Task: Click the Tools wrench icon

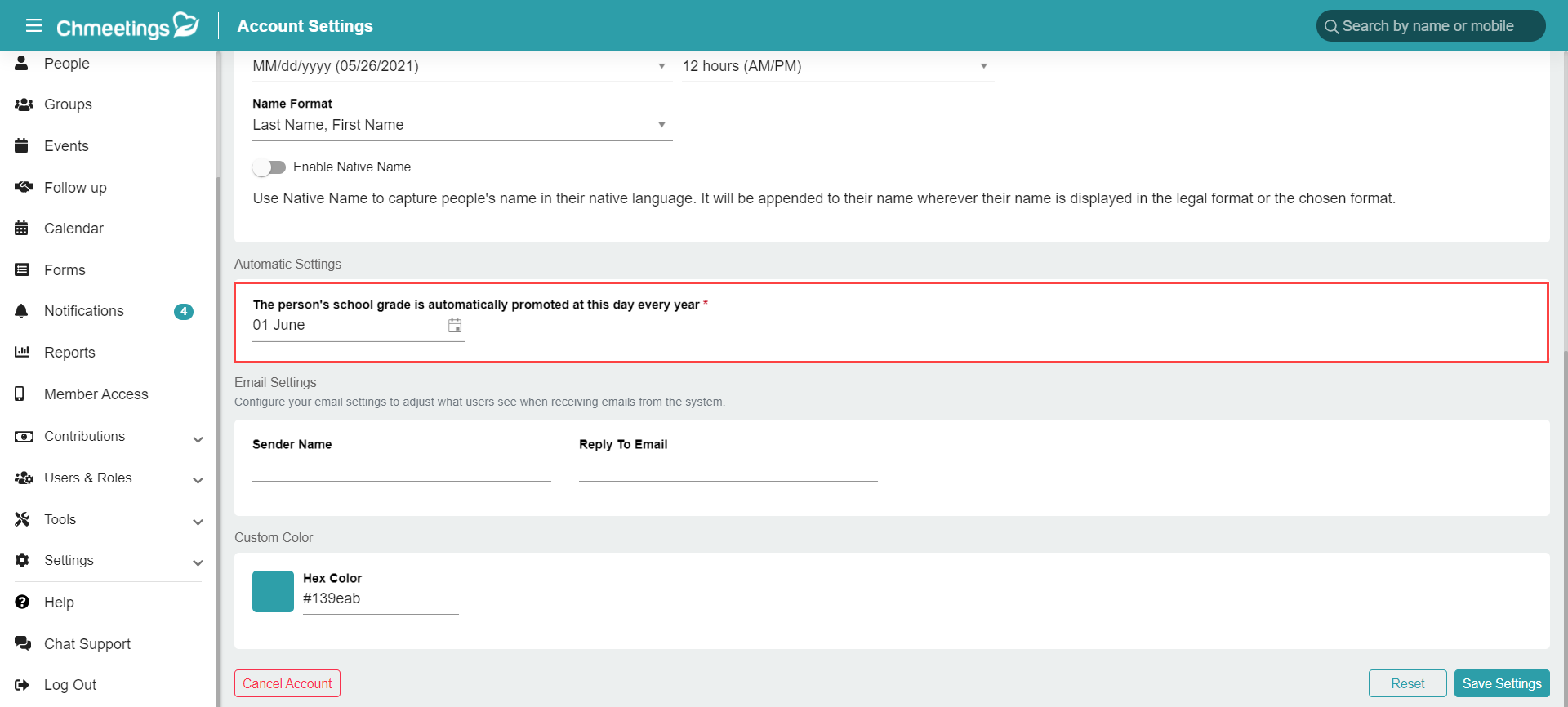Action: coord(22,519)
